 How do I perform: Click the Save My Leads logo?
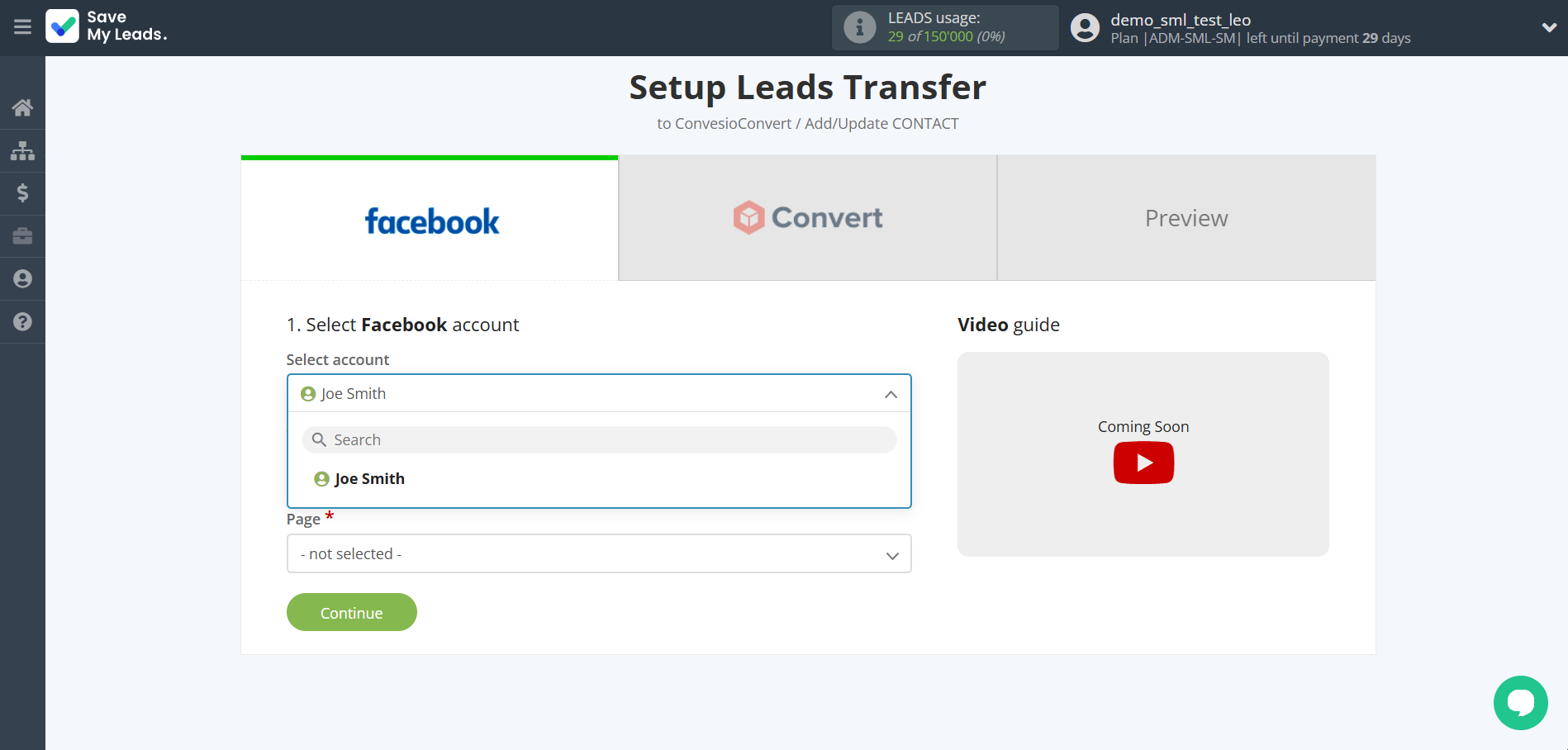pos(107,26)
